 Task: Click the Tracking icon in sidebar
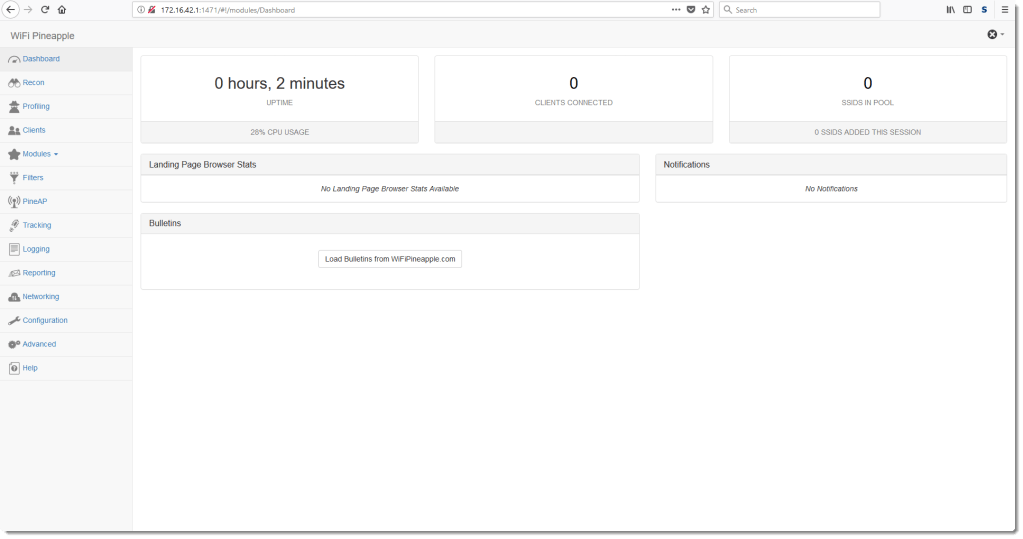coord(14,226)
